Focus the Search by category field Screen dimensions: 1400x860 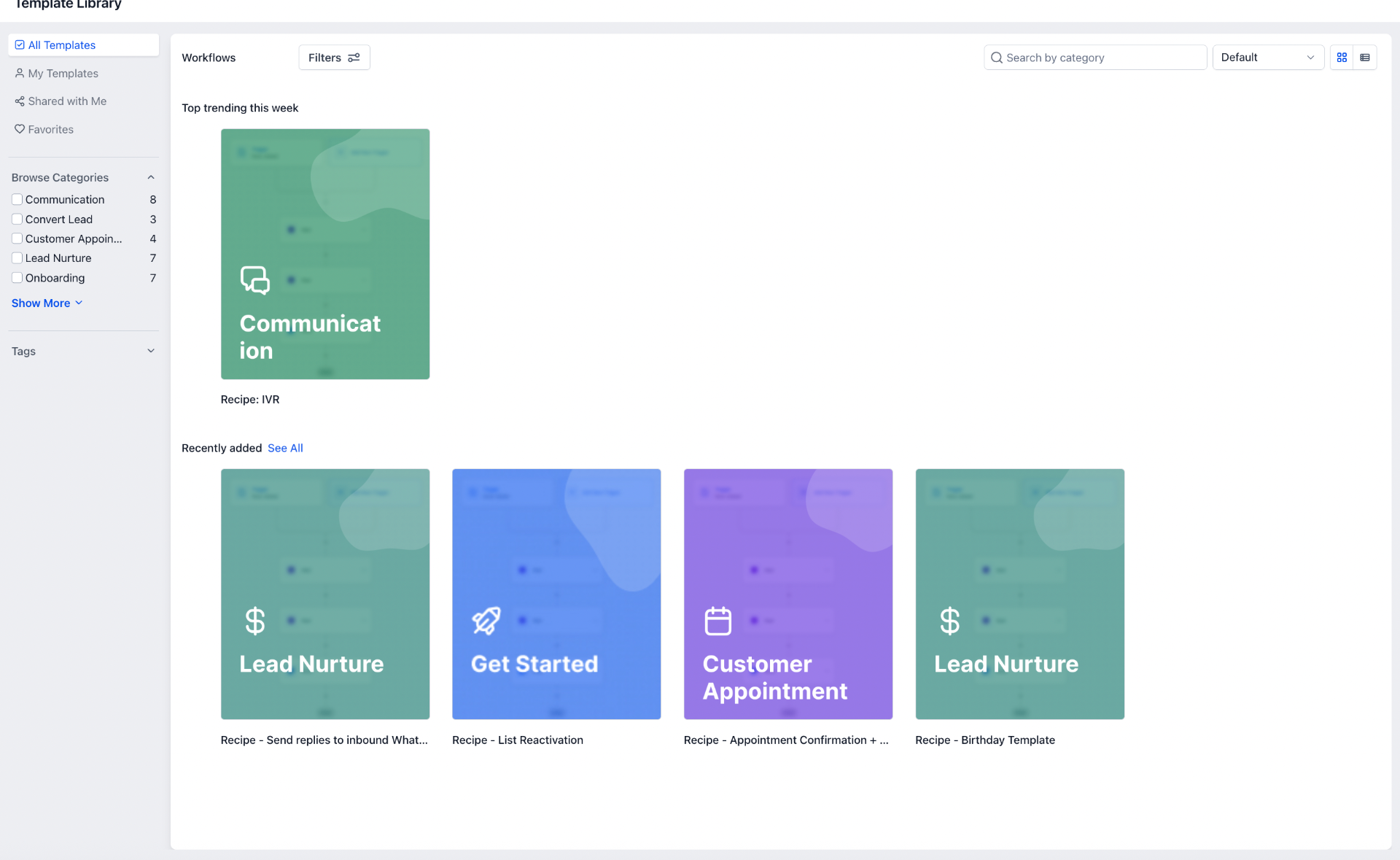pos(1095,58)
